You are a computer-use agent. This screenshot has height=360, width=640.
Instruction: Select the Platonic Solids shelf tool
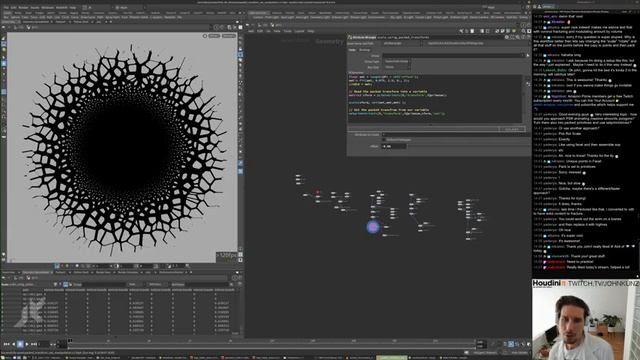click(138, 17)
